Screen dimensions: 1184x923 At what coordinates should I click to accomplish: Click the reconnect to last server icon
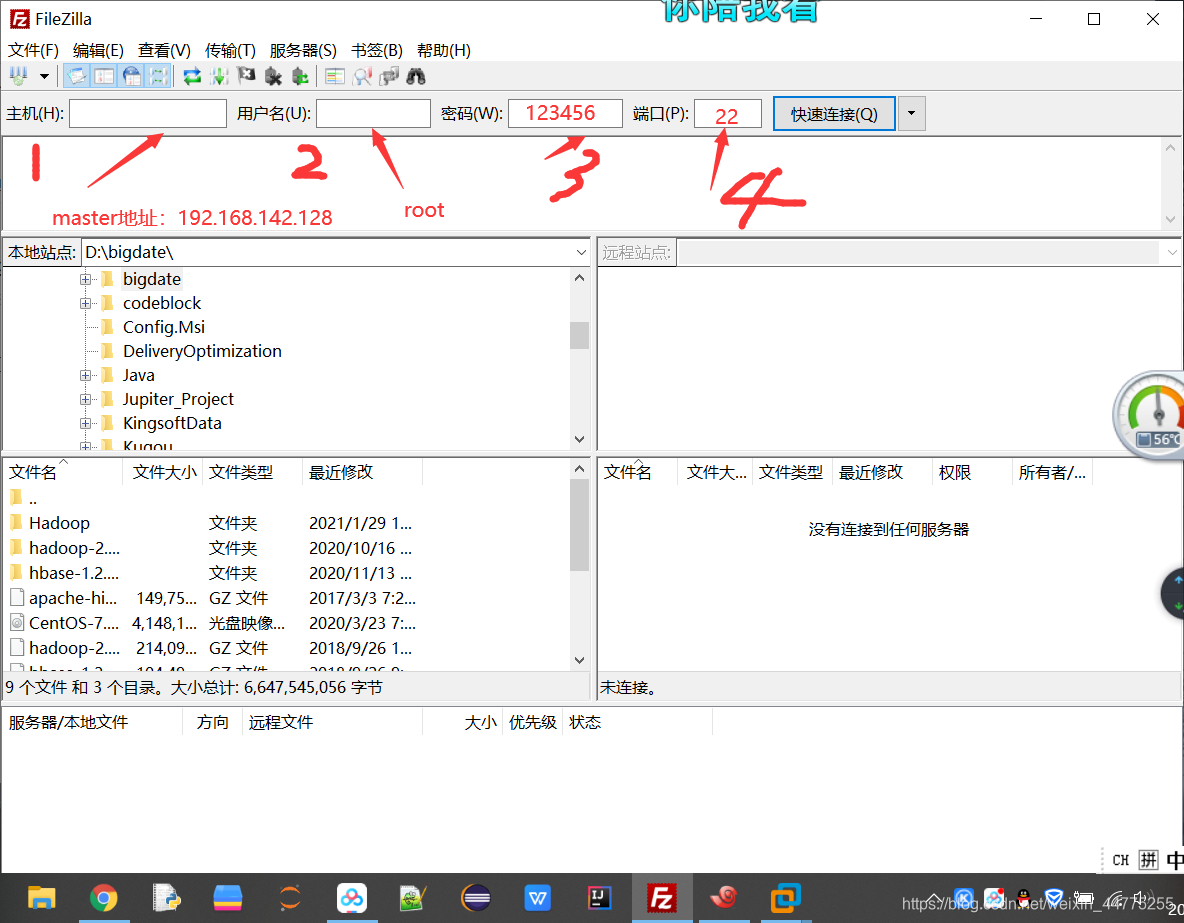pyautogui.click(x=300, y=75)
